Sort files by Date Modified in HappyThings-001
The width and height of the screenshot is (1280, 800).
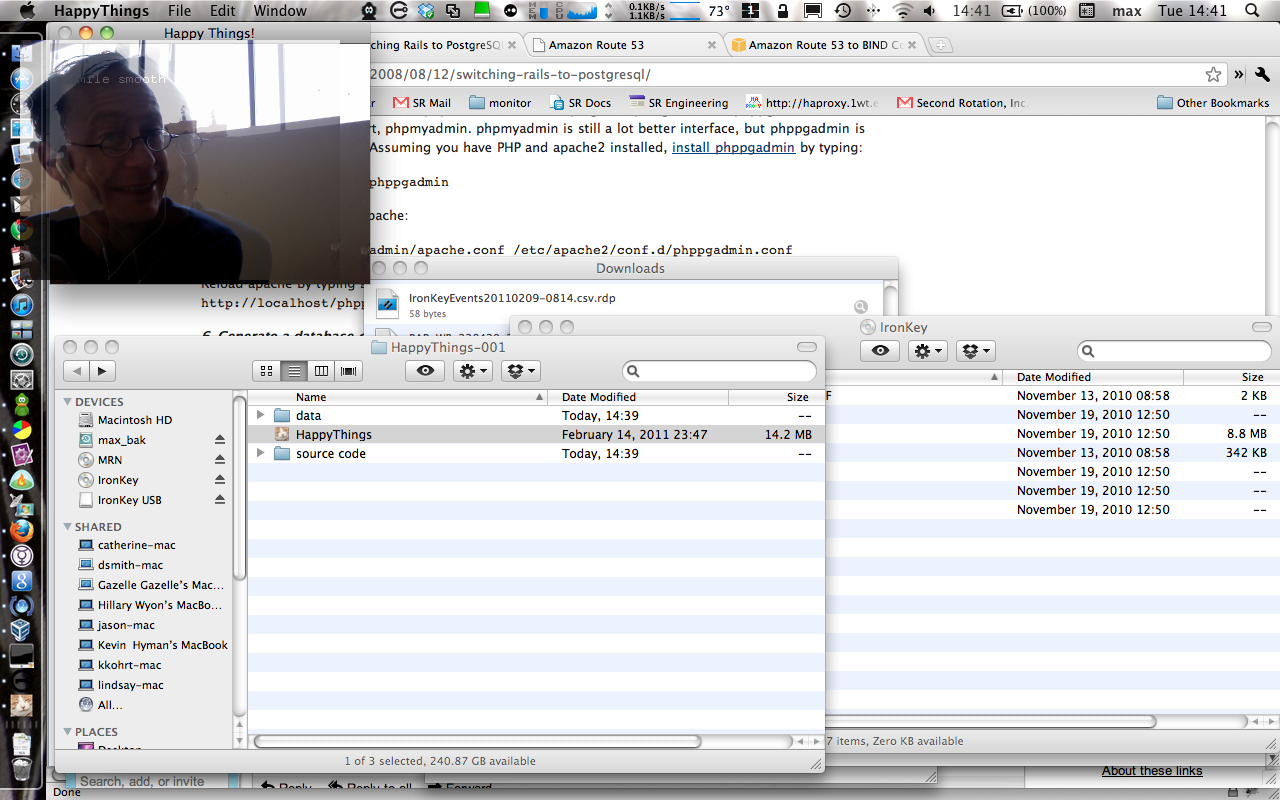click(x=638, y=397)
